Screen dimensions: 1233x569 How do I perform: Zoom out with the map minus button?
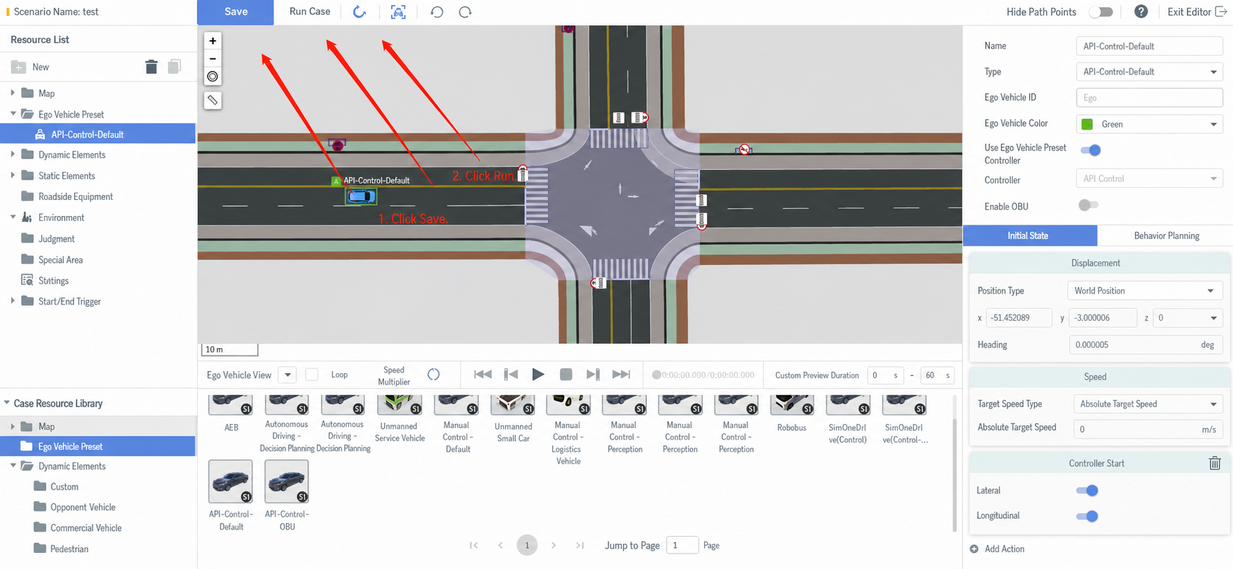coord(212,59)
